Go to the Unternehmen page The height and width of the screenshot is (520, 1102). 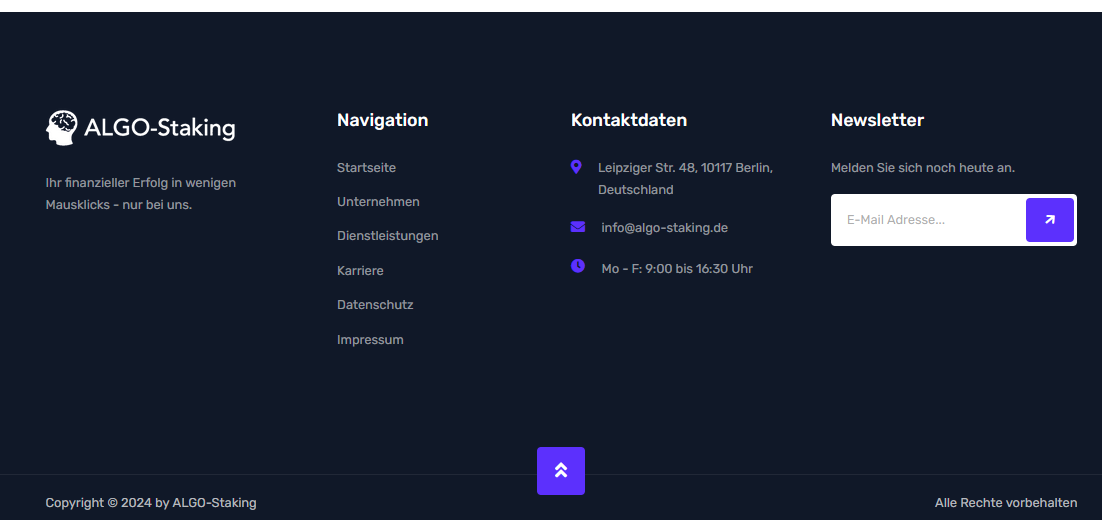point(378,202)
